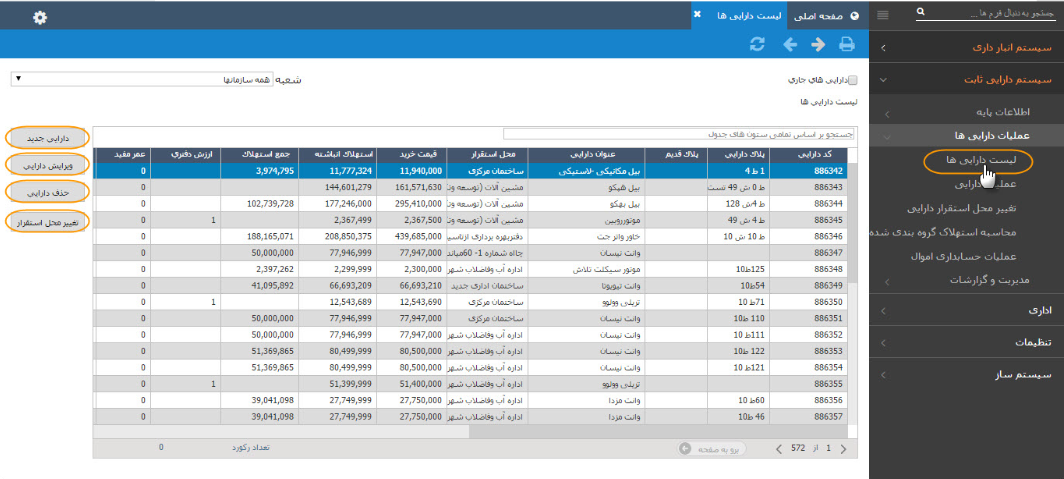Viewport: 1064px width, 479px height.
Task: Open the settings gear icon
Action: [x=40, y=17]
